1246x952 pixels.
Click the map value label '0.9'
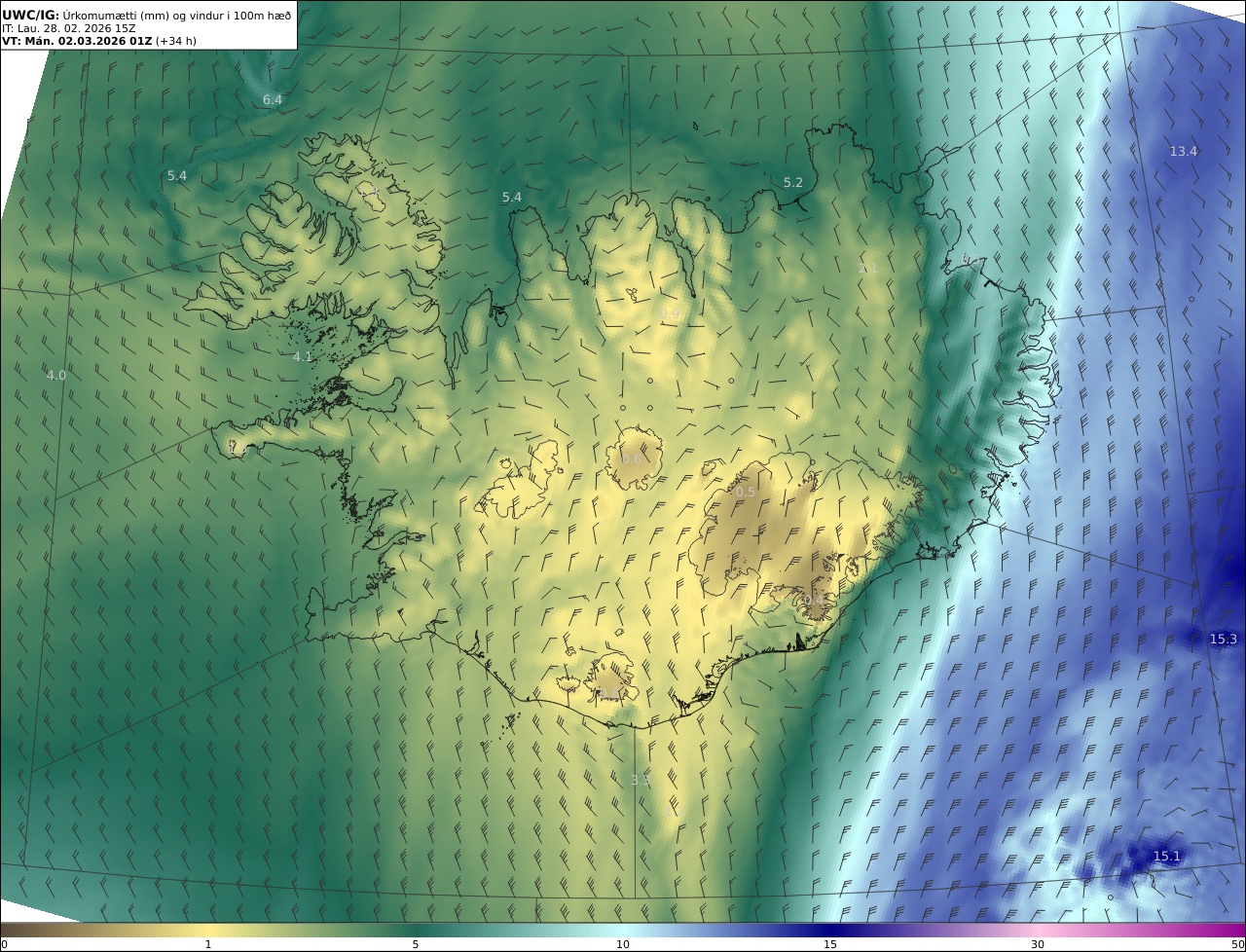point(670,314)
